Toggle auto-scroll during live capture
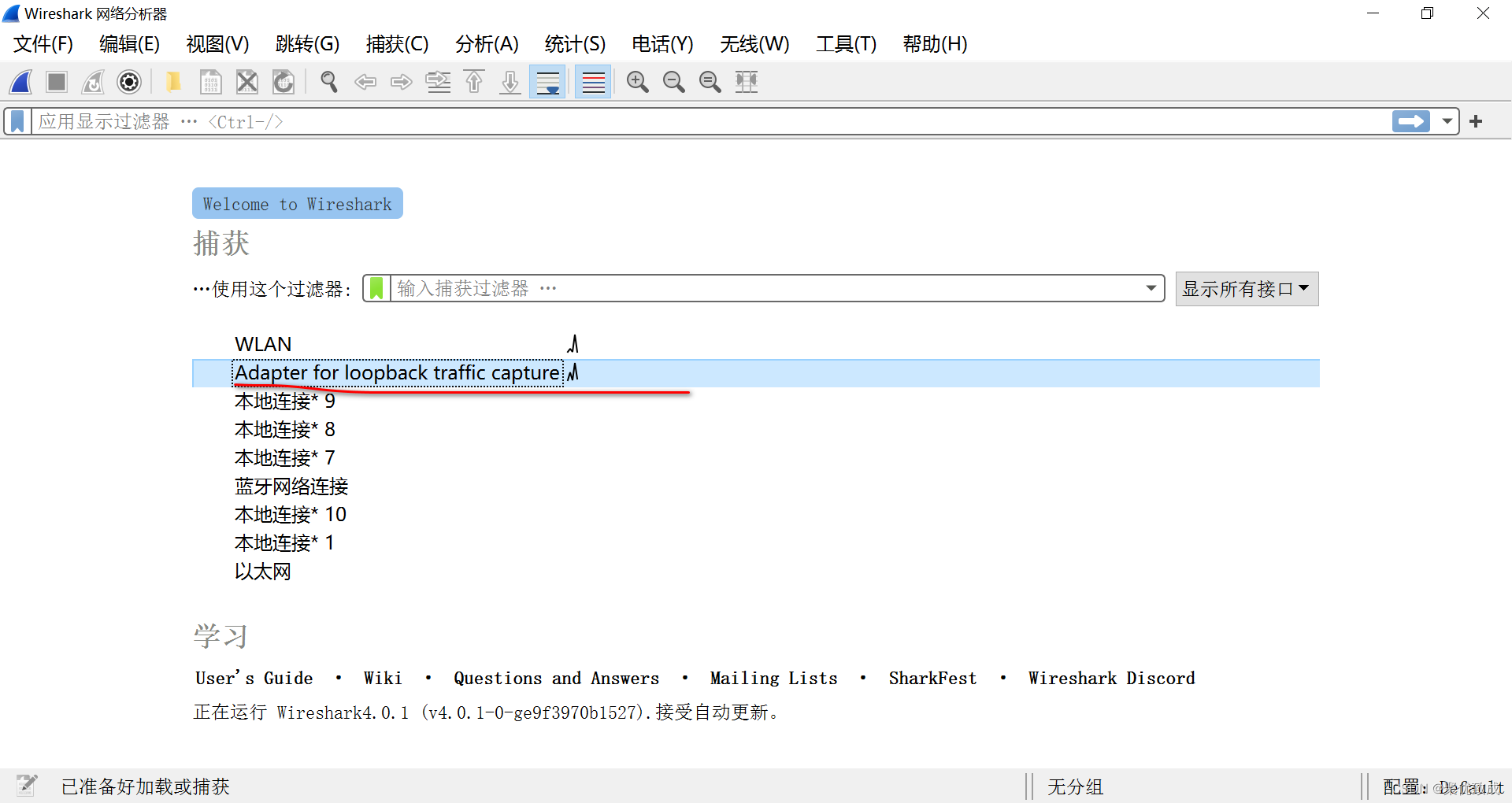The width and height of the screenshot is (1512, 803). (x=547, y=82)
